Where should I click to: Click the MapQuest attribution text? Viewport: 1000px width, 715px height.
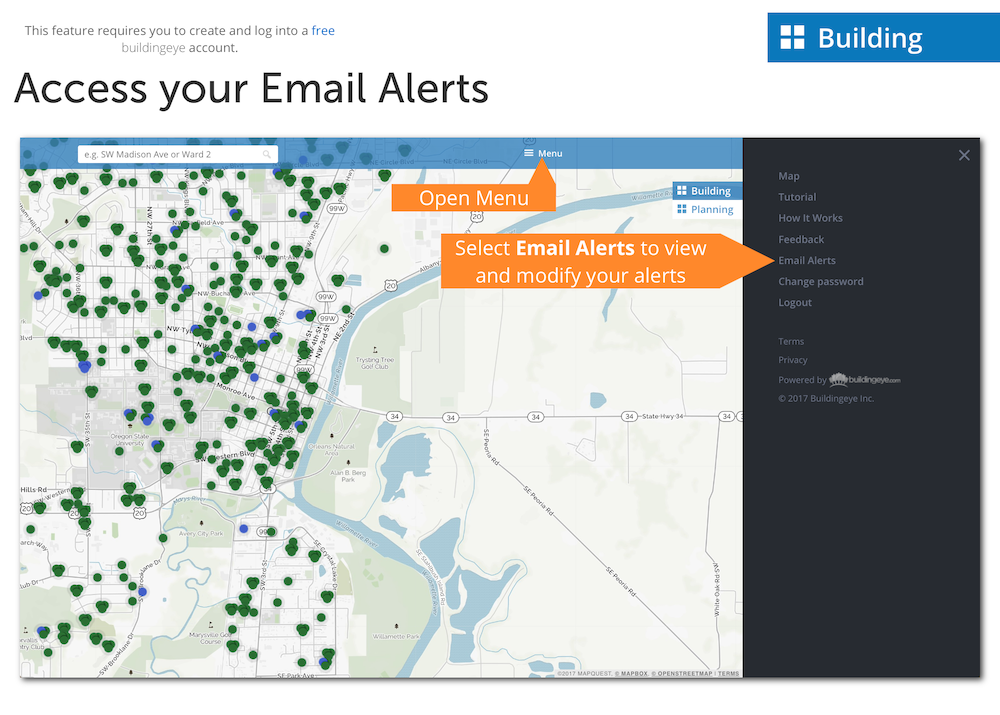pyautogui.click(x=585, y=674)
